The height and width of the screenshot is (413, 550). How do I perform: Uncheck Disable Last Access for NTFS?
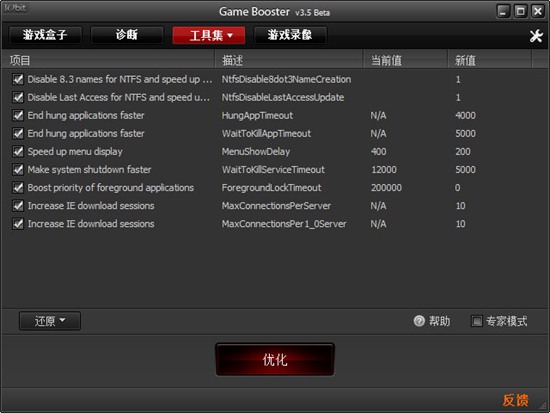click(x=18, y=97)
